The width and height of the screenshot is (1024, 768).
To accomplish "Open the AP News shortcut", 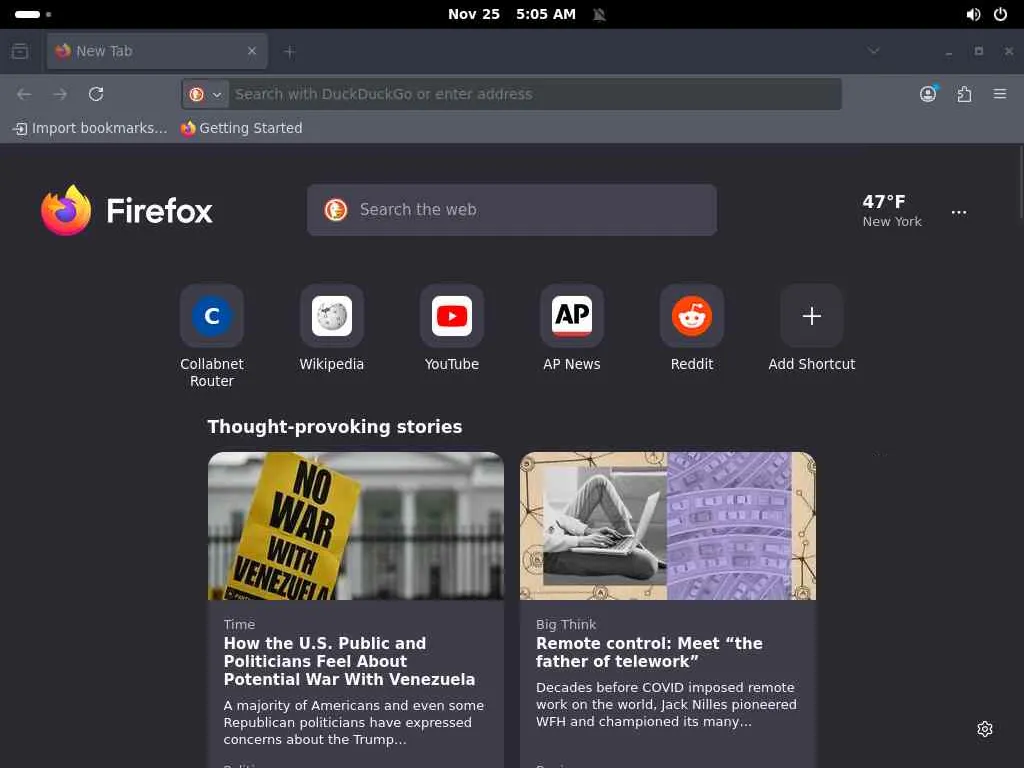I will pos(572,328).
